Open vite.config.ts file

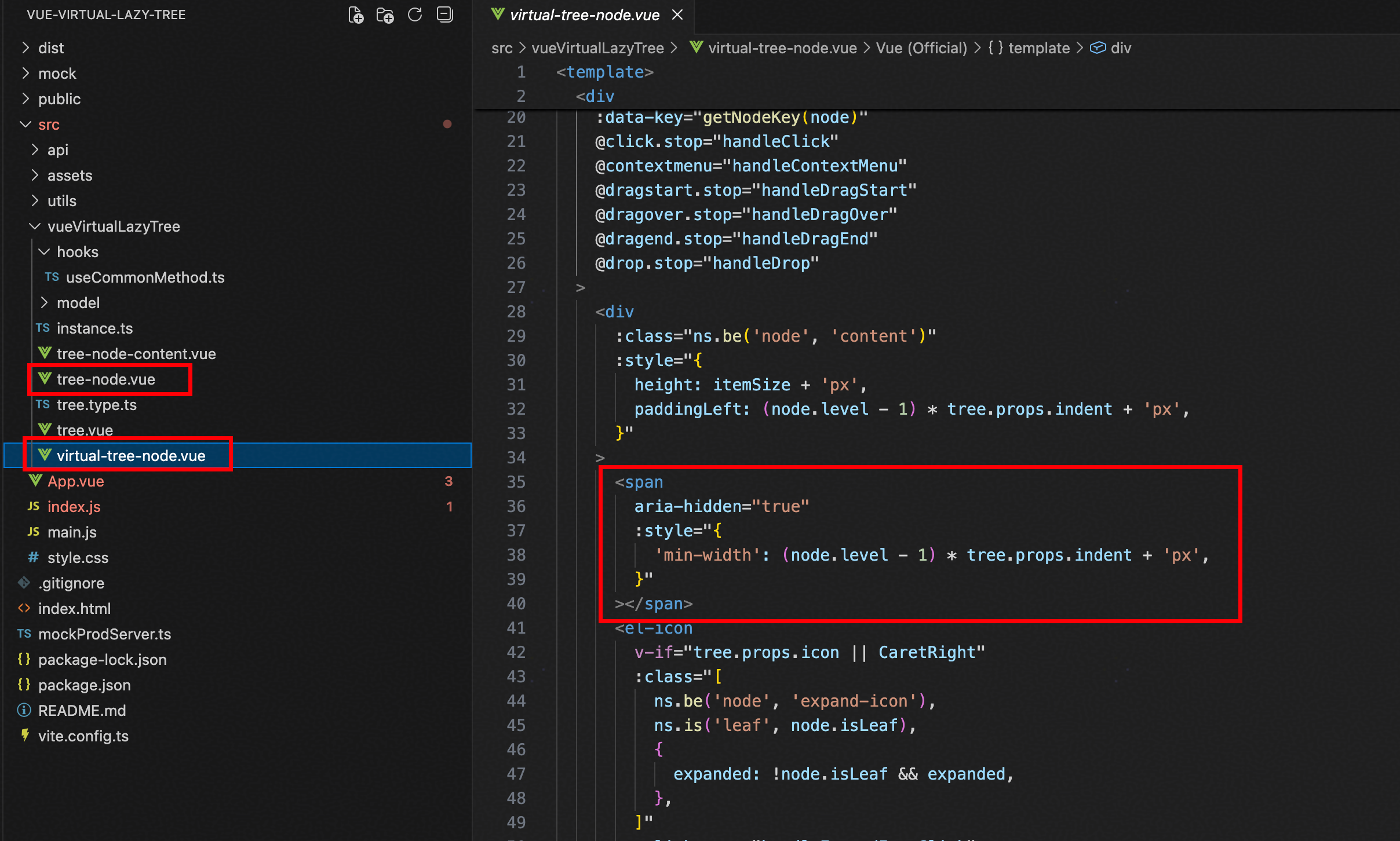point(83,736)
